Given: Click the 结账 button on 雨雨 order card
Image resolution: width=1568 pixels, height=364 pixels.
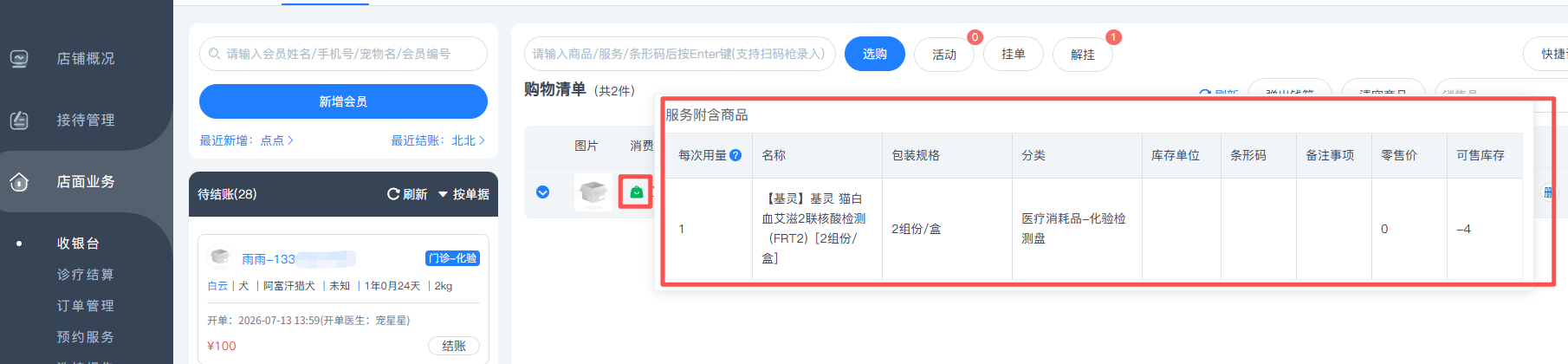Looking at the screenshot, I should [x=454, y=346].
